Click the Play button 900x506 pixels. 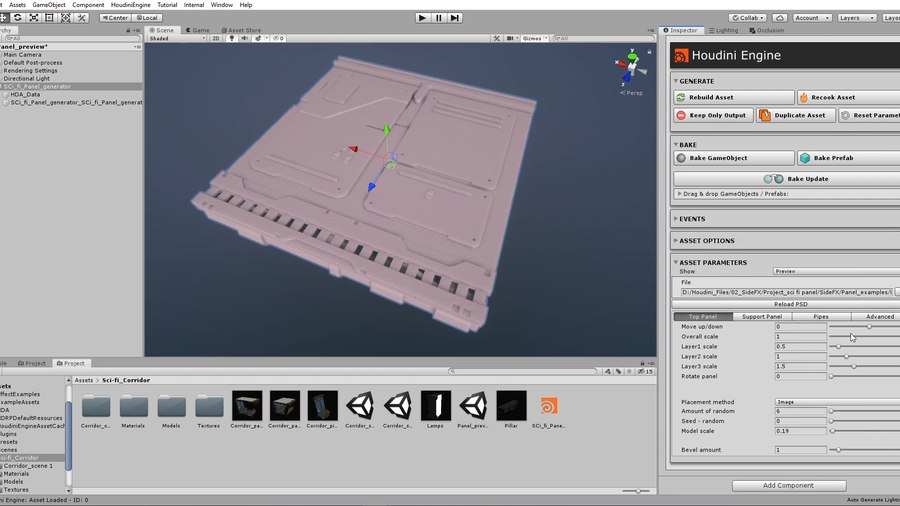422,18
